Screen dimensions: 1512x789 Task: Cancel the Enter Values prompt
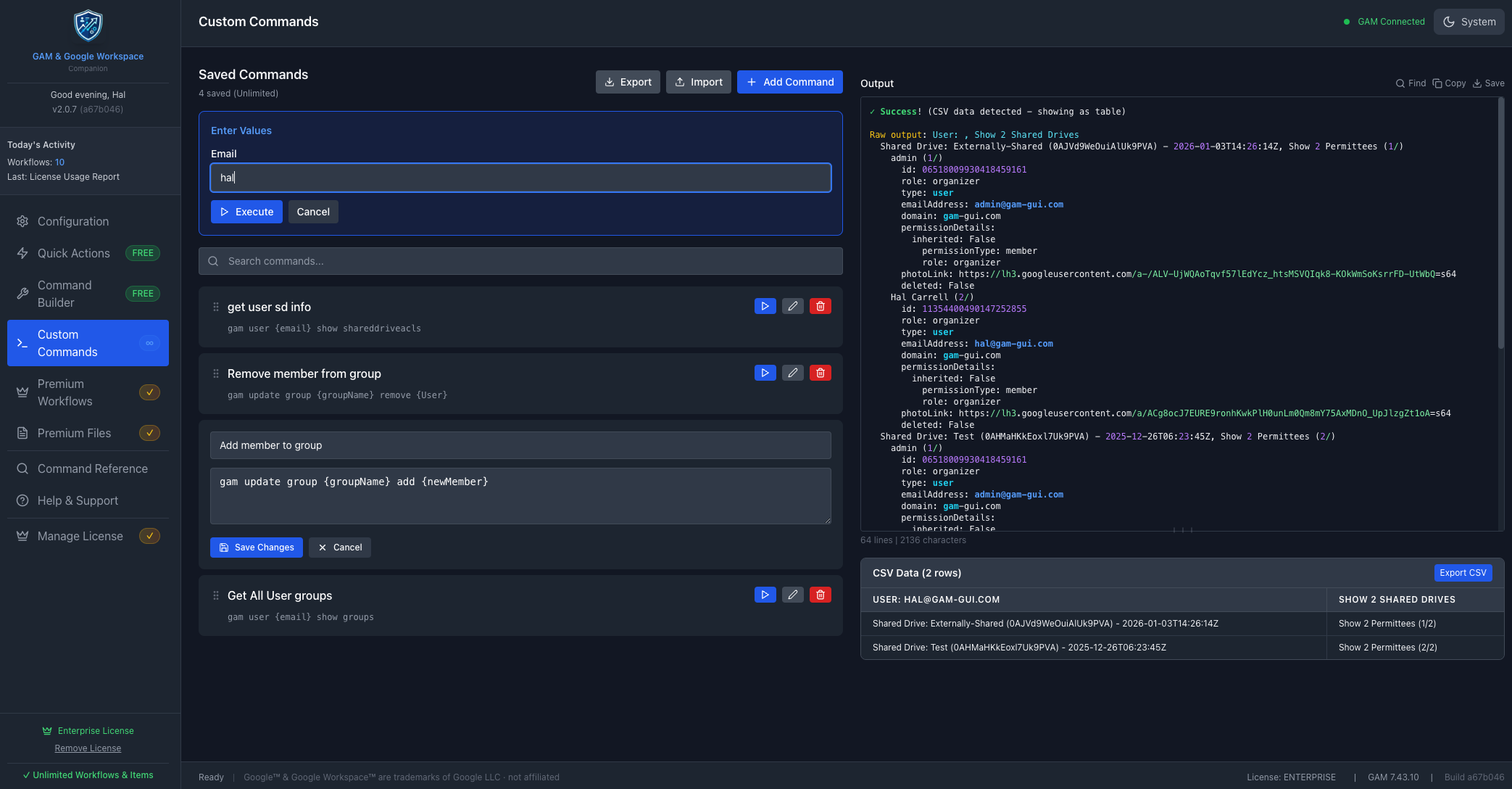313,212
